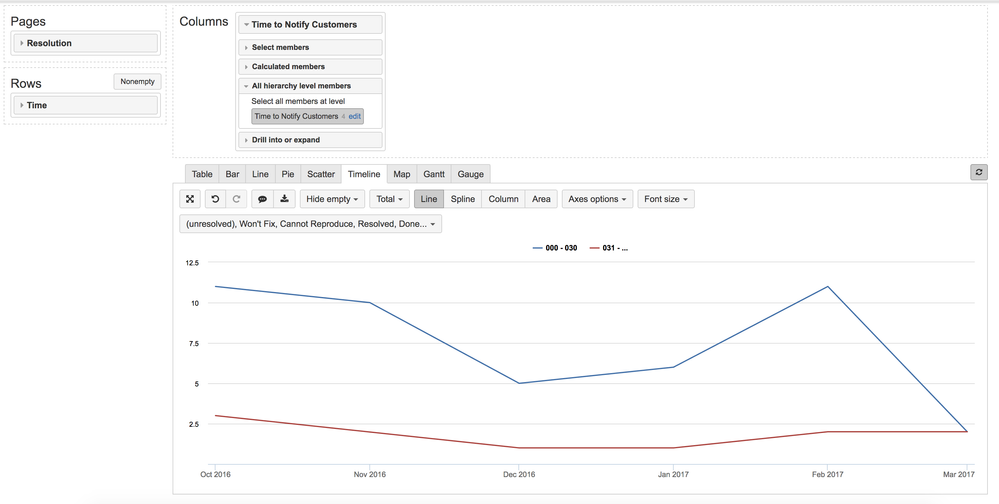Switch to the Scatter tab

click(x=321, y=174)
